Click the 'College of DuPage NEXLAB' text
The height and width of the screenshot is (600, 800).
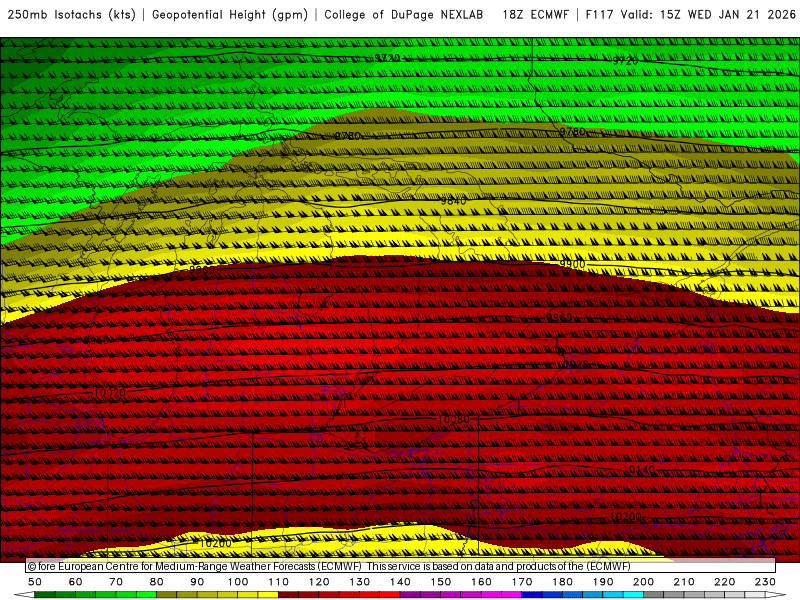click(404, 14)
